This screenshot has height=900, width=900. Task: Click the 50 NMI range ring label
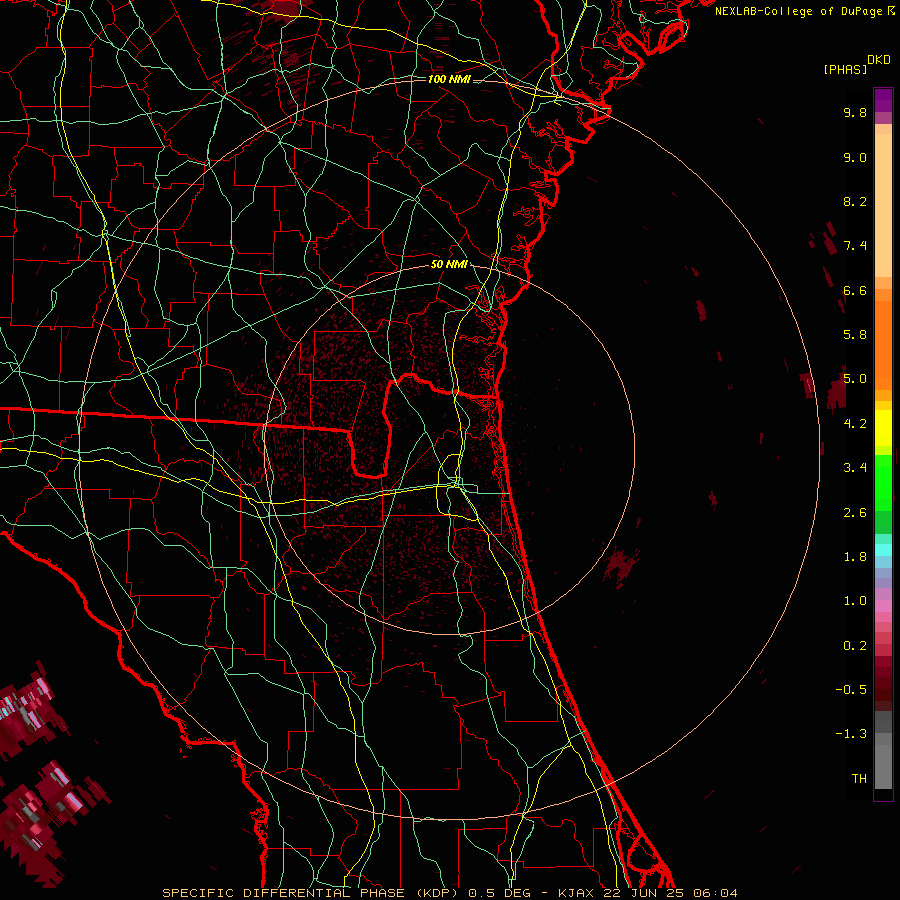(449, 264)
